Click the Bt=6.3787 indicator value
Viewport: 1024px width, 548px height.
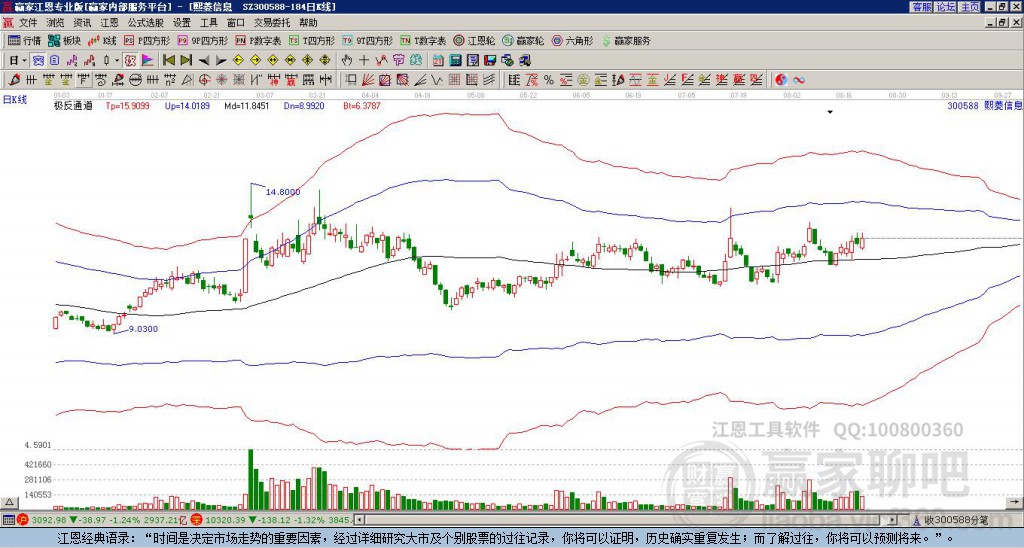coord(362,105)
